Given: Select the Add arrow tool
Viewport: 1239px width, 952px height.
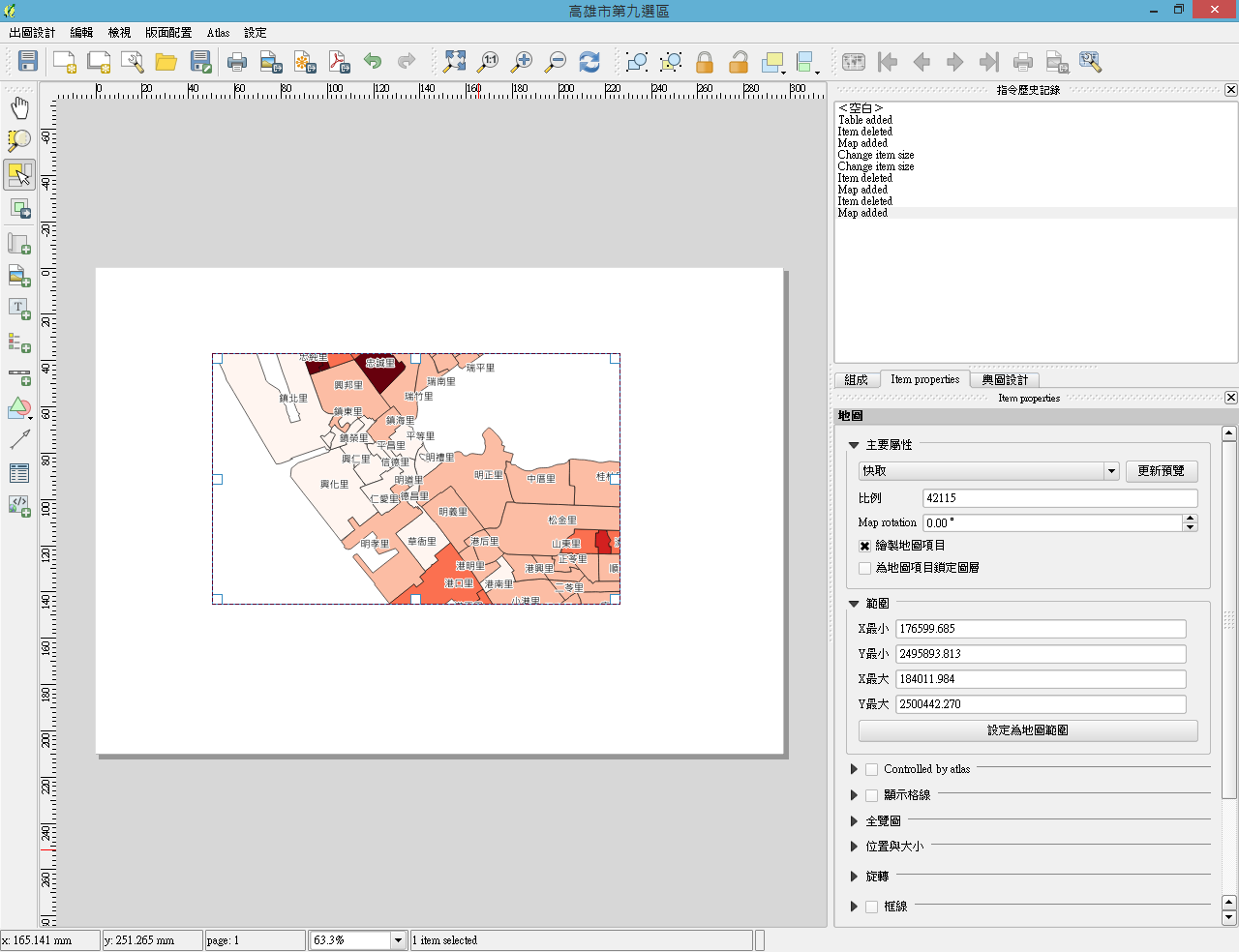Looking at the screenshot, I should pos(19,439).
